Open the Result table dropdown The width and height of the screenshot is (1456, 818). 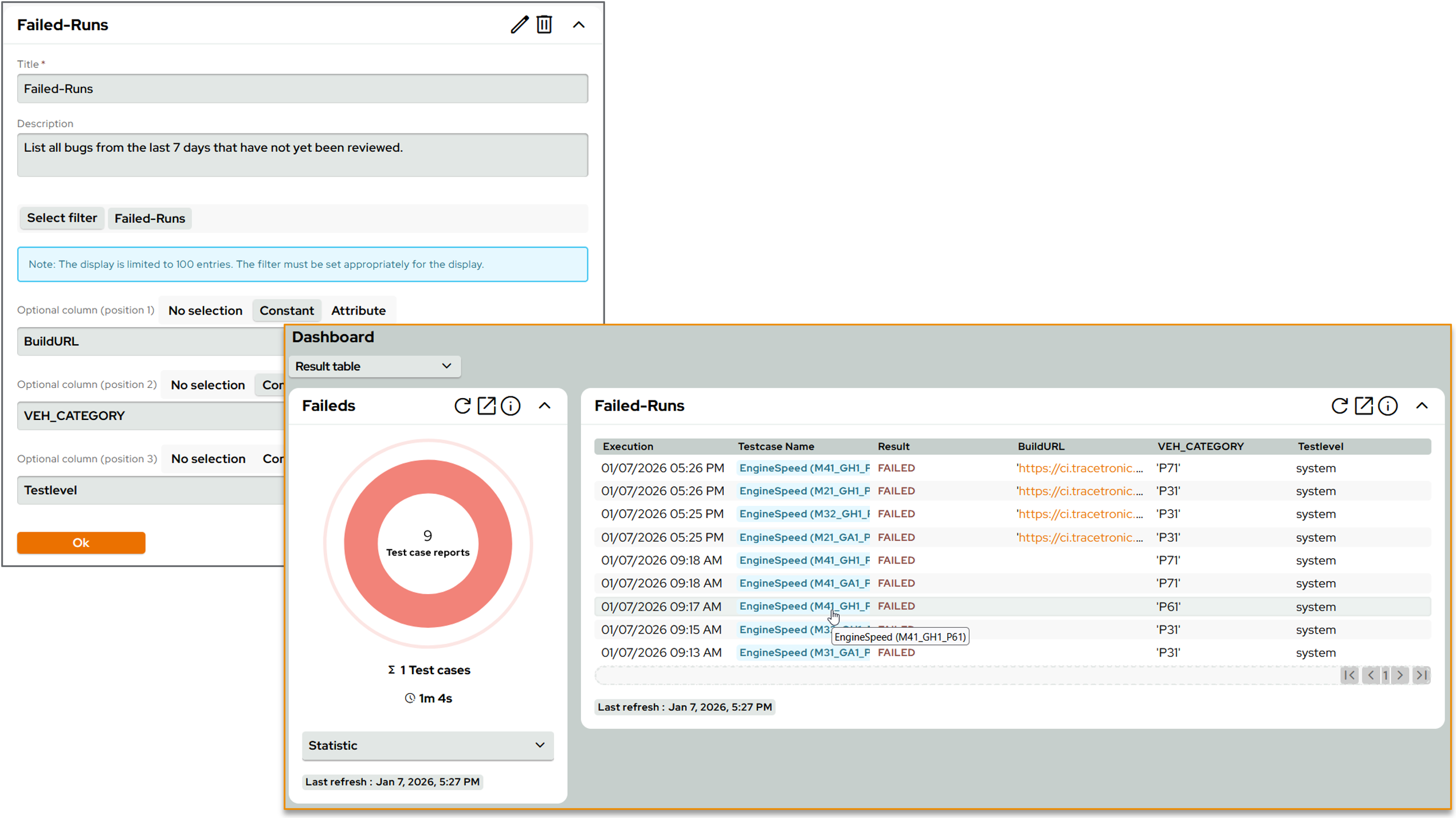click(374, 366)
